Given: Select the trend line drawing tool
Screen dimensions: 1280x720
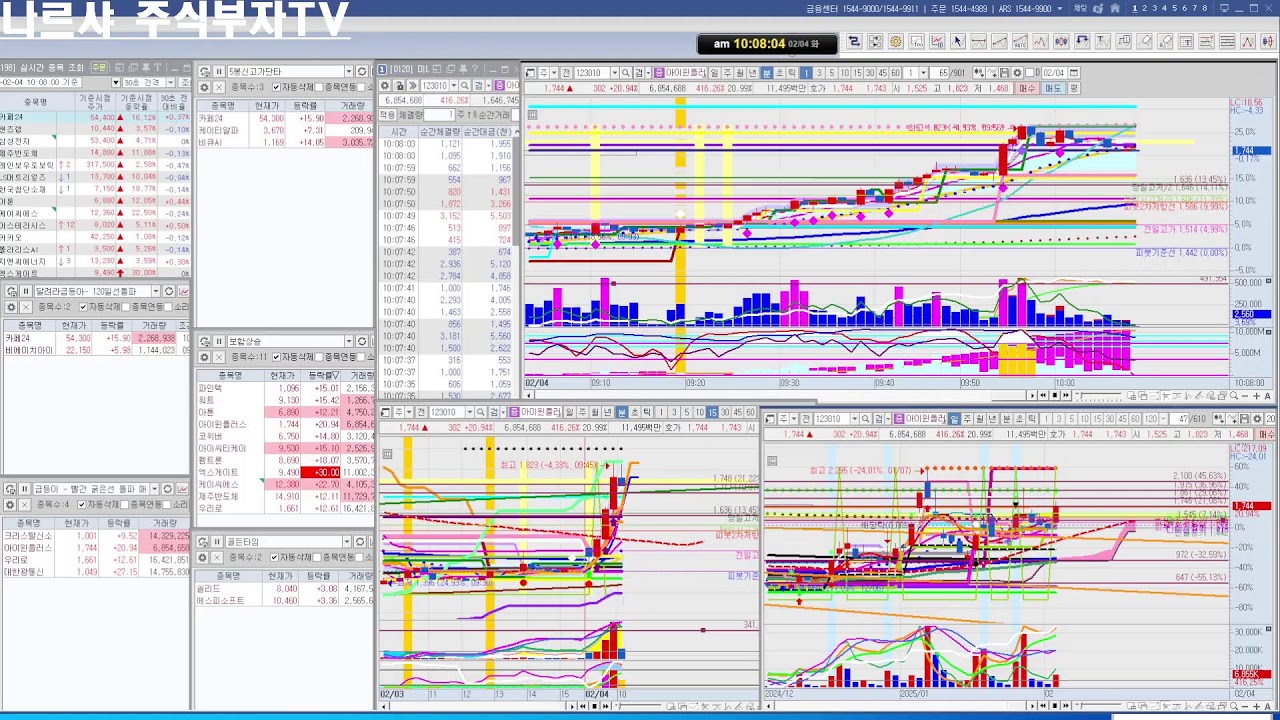Looking at the screenshot, I should click(x=1000, y=41).
